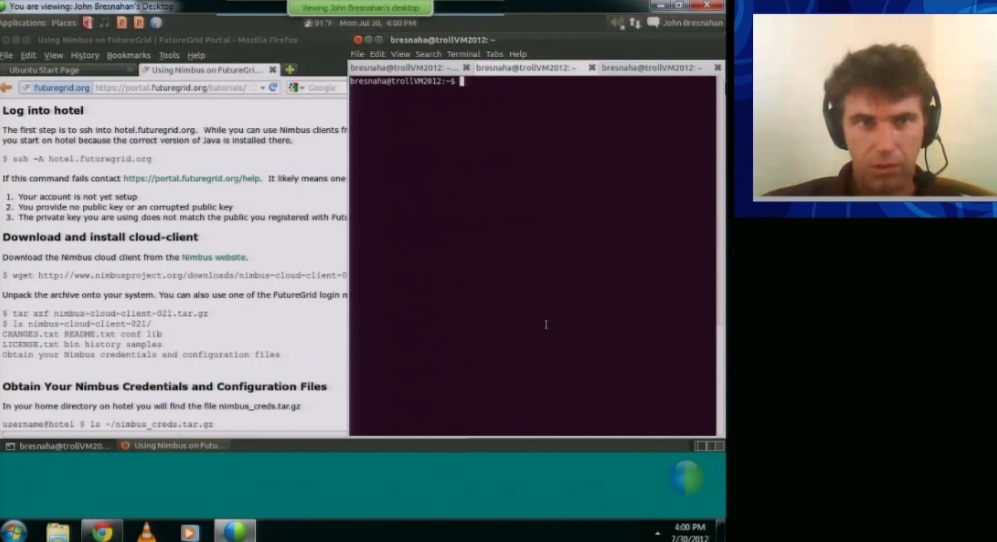The height and width of the screenshot is (542, 997).
Task: Open terminal File menu
Action: point(357,54)
